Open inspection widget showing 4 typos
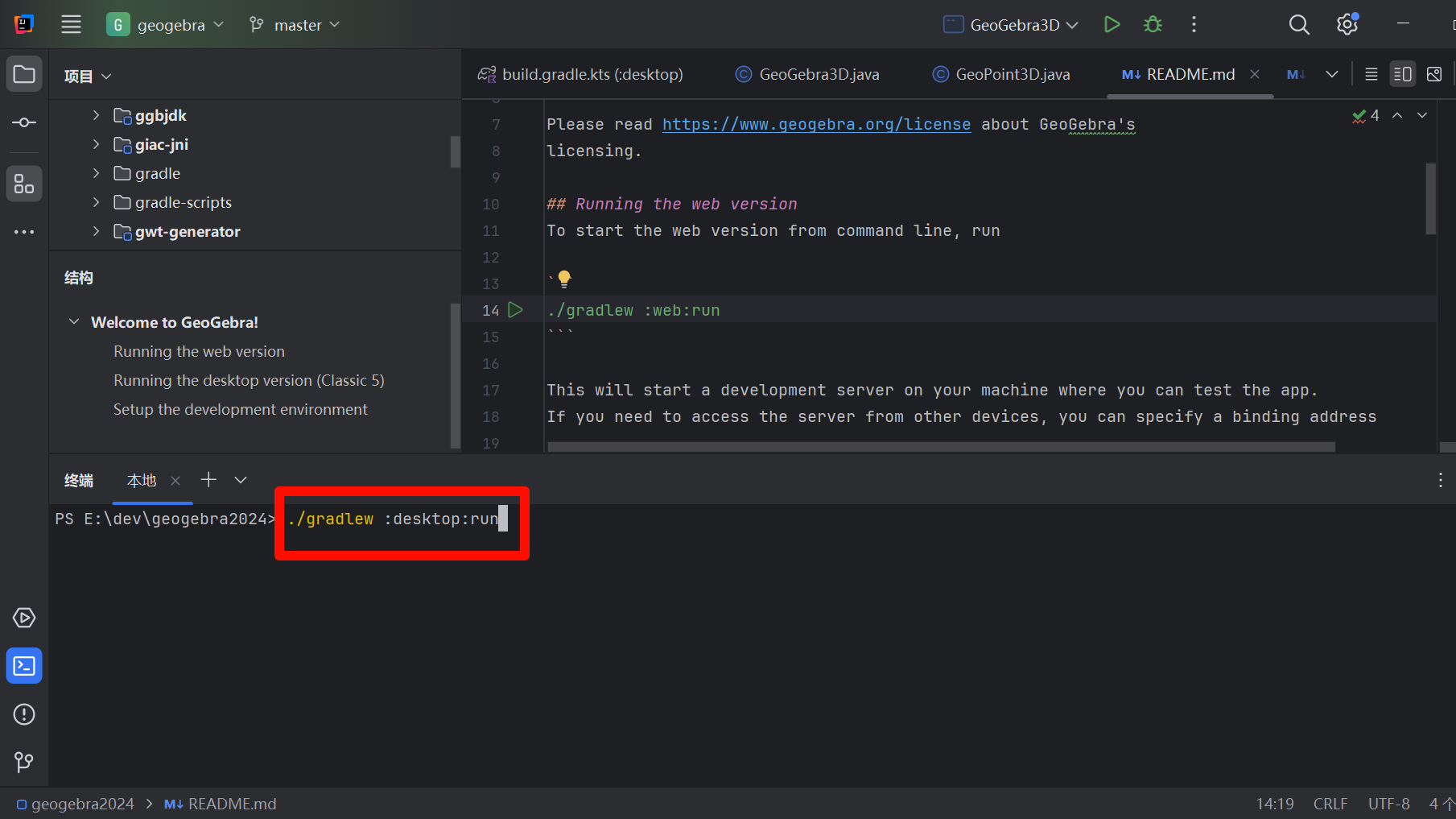This screenshot has height=819, width=1456. tap(1366, 116)
